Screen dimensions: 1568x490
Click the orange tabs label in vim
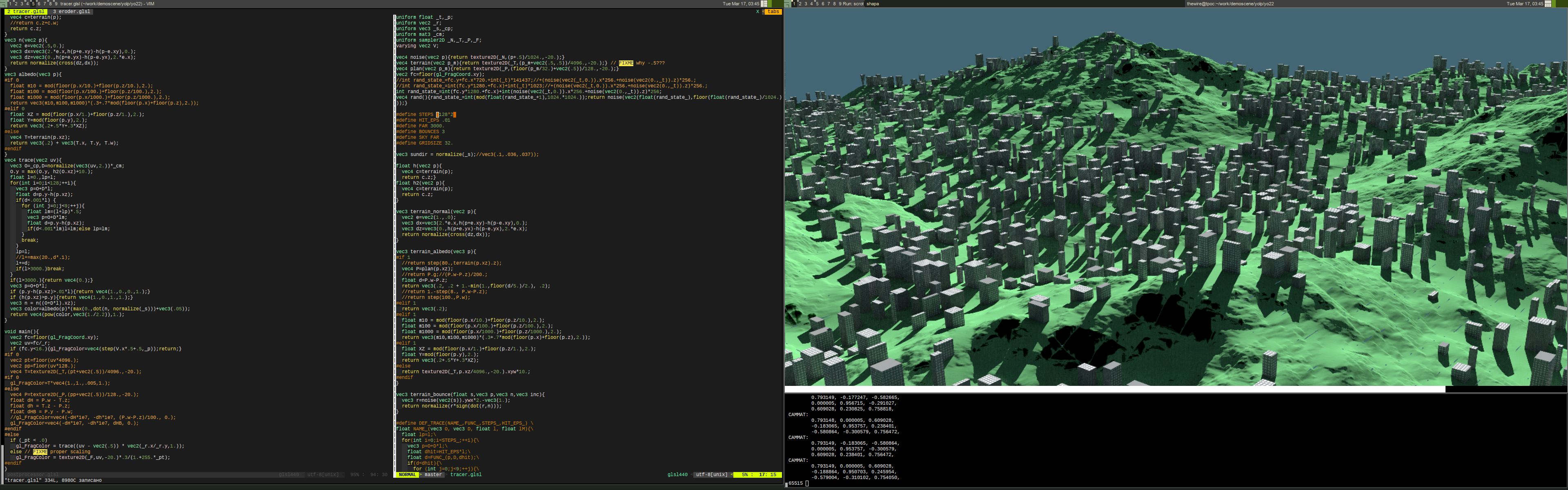(773, 11)
